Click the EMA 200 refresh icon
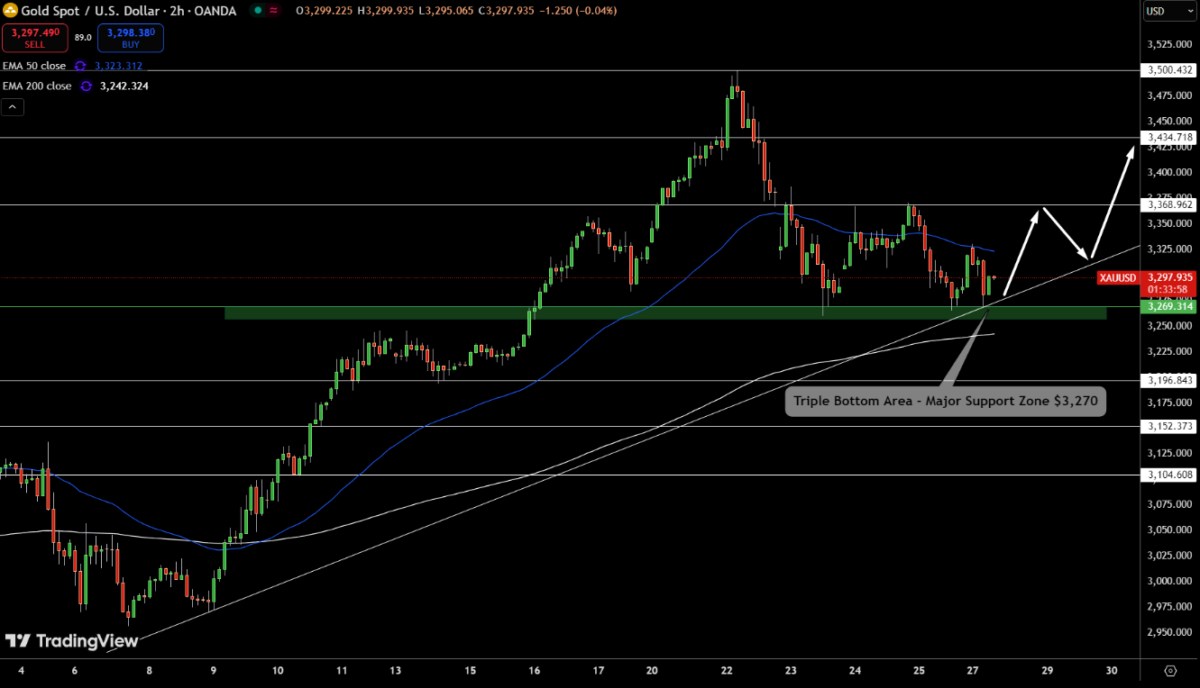This screenshot has width=1200, height=688. coord(86,86)
